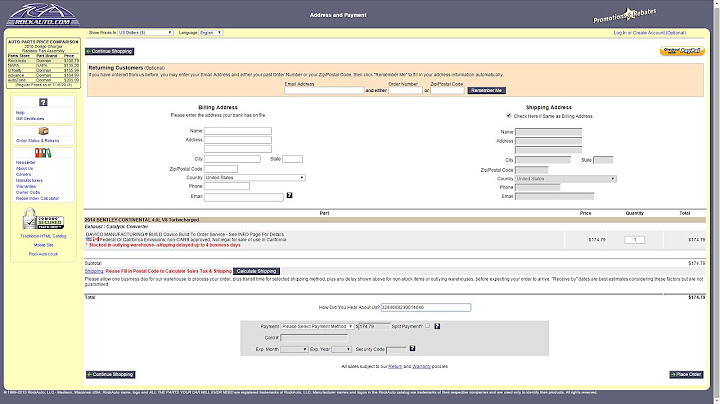The height and width of the screenshot is (404, 720).
Task: Open the Order Status & Returns link
Action: pyautogui.click(x=38, y=140)
